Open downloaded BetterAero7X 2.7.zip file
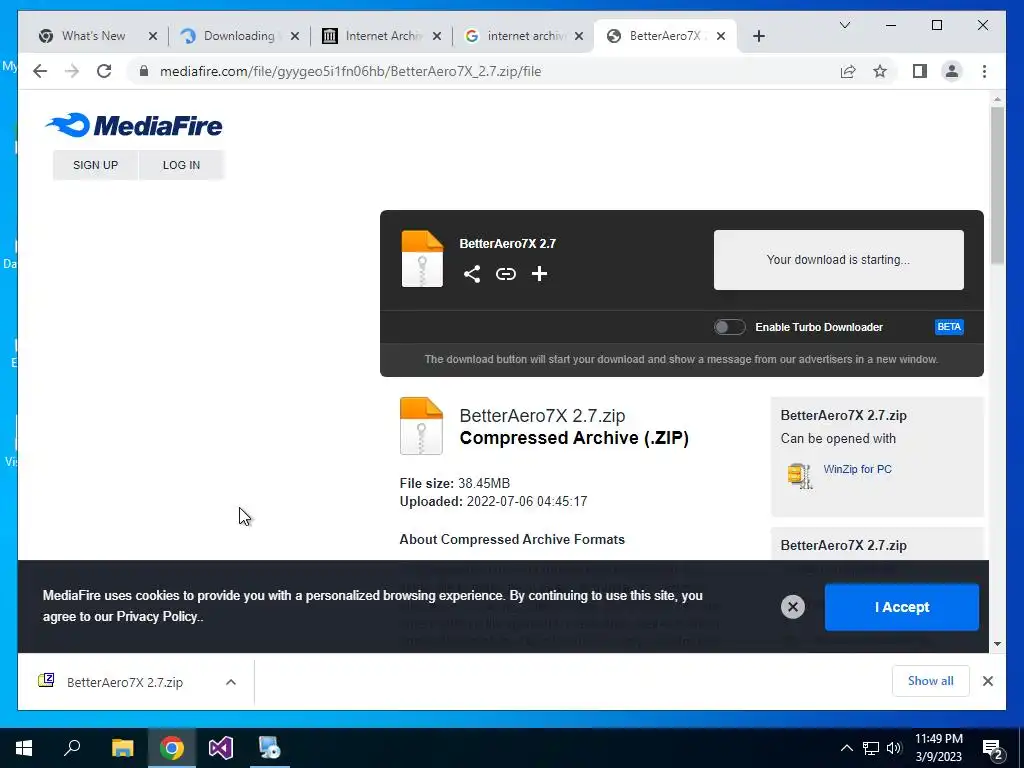 (125, 682)
